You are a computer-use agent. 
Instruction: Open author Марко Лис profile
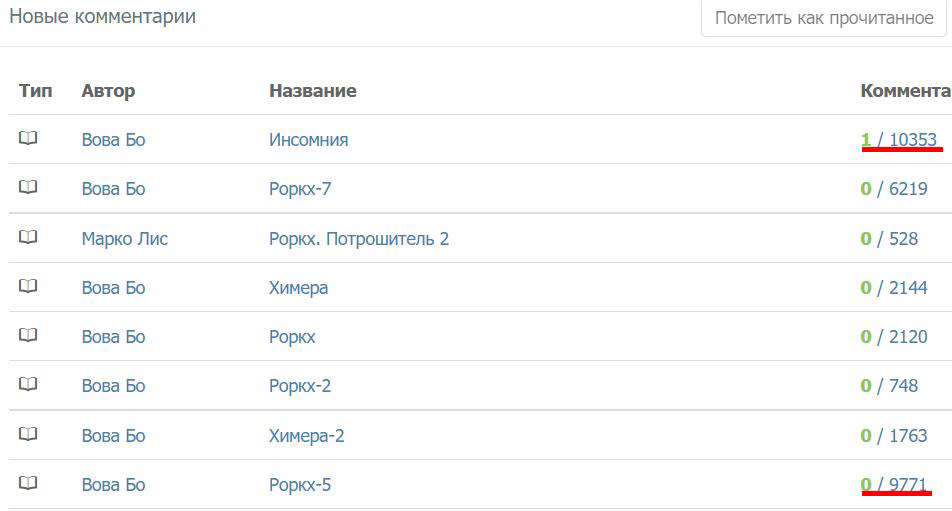point(124,239)
